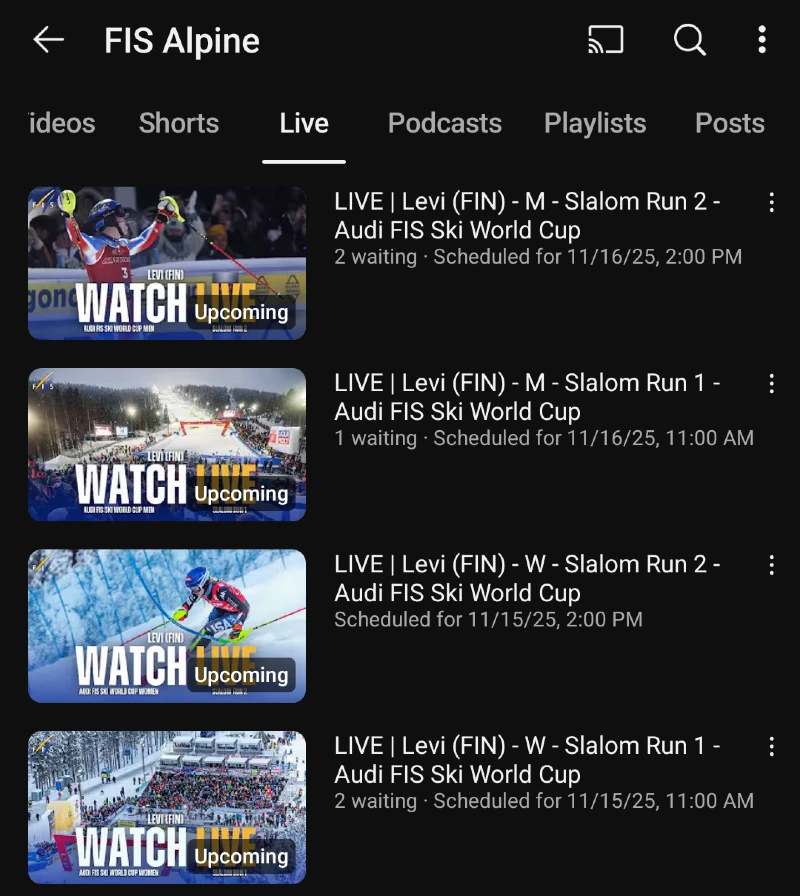Open Men's Slalom Run 2 thumbnail

click(x=167, y=263)
